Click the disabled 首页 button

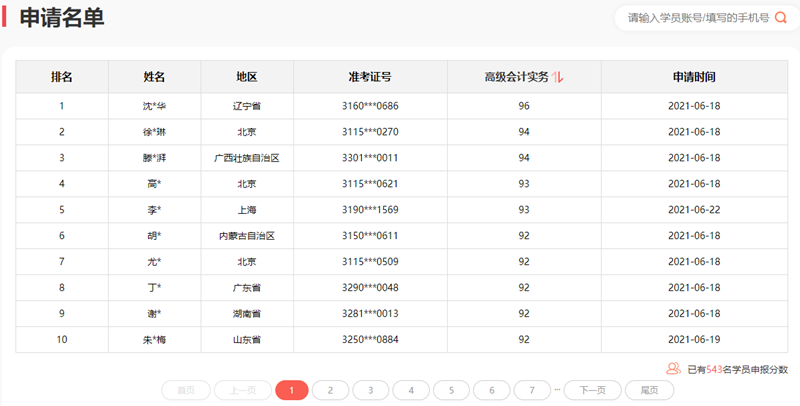point(186,390)
